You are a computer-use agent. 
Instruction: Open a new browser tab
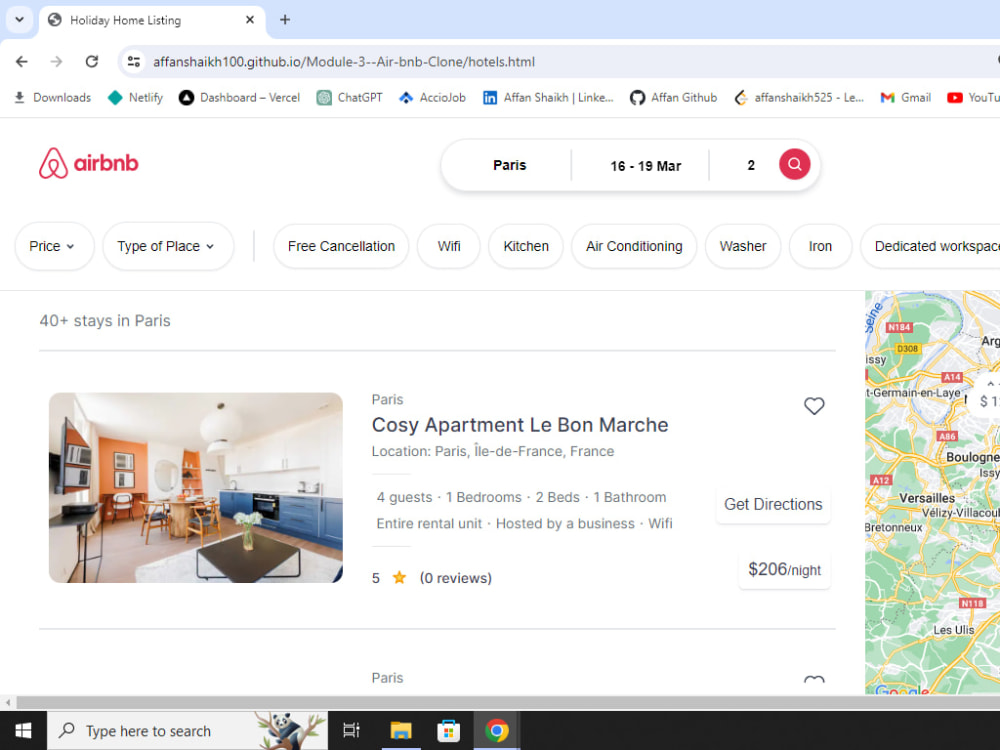284,20
